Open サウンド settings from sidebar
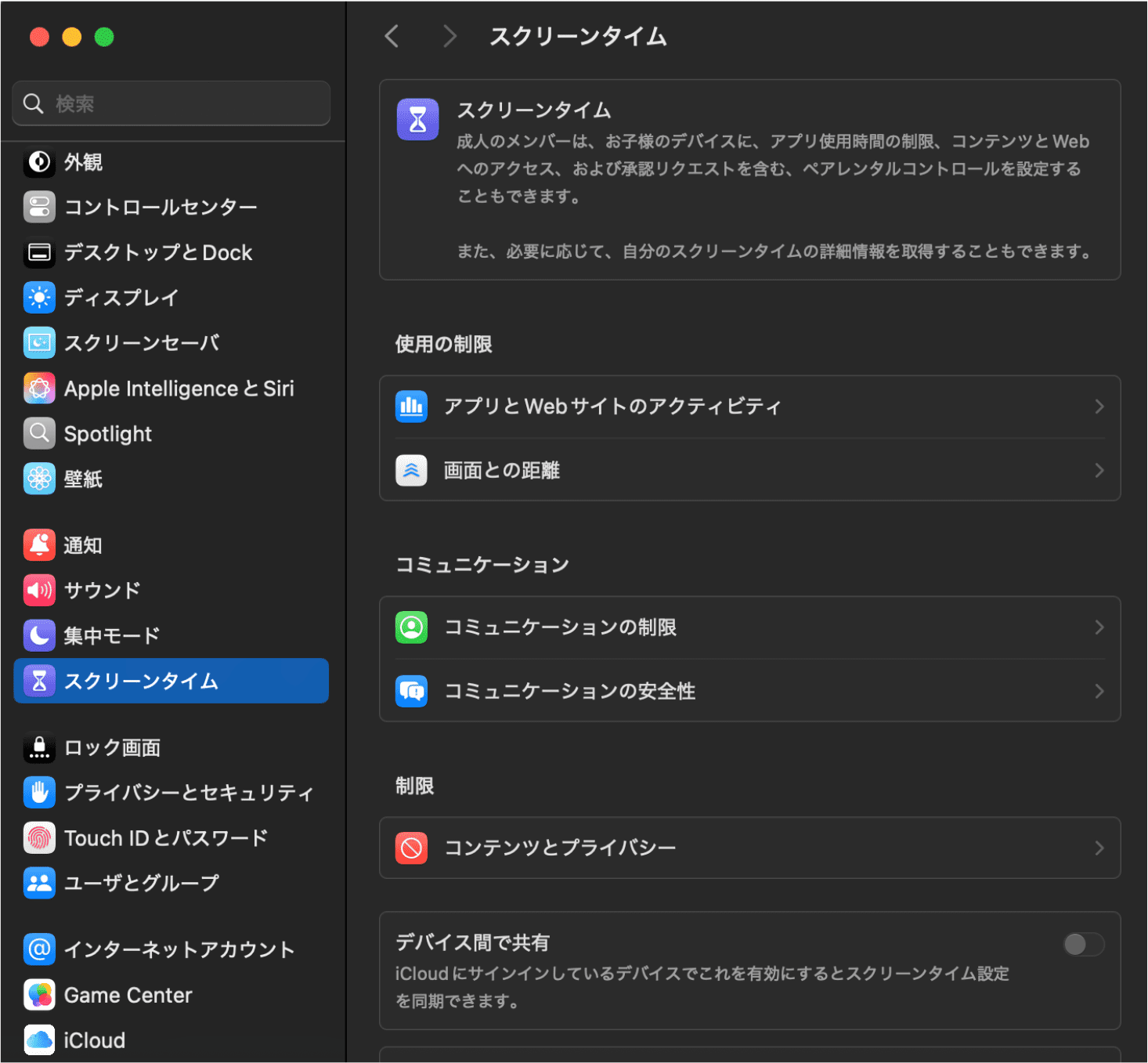 (39, 590)
